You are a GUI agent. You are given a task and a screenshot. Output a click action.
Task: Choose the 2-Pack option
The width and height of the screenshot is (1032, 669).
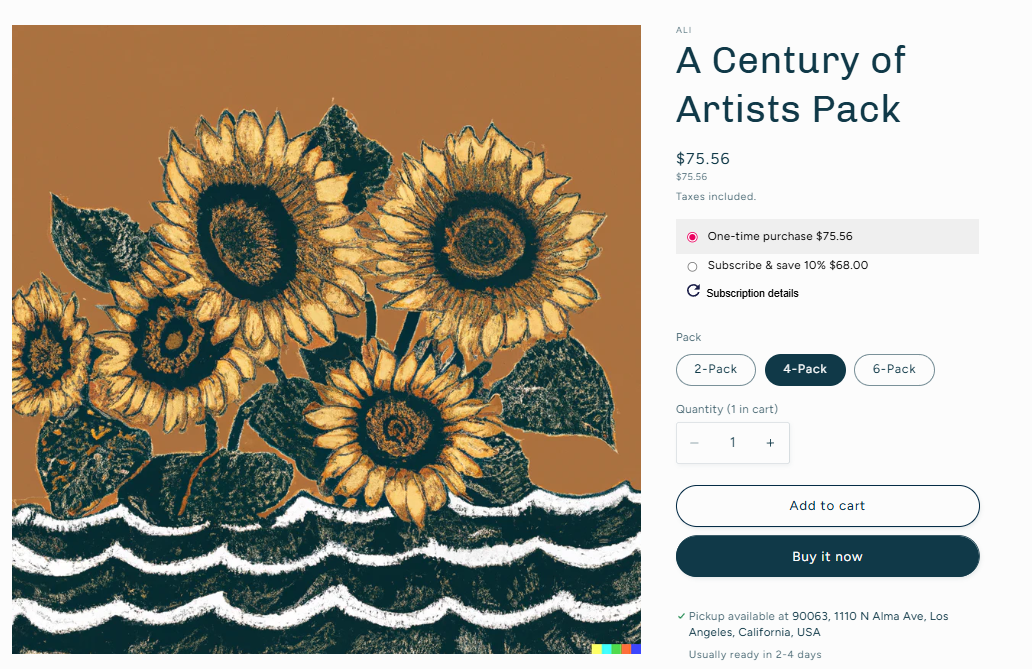715,369
